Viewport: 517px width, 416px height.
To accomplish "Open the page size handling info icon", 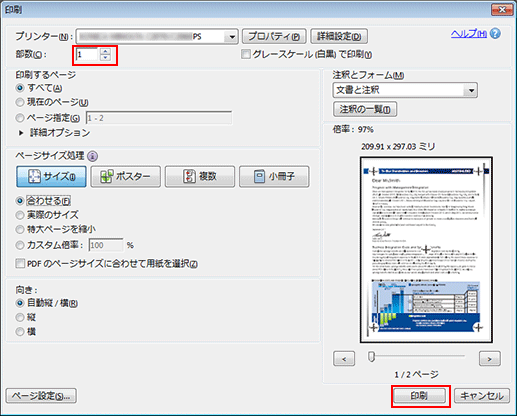I will pyautogui.click(x=92, y=156).
